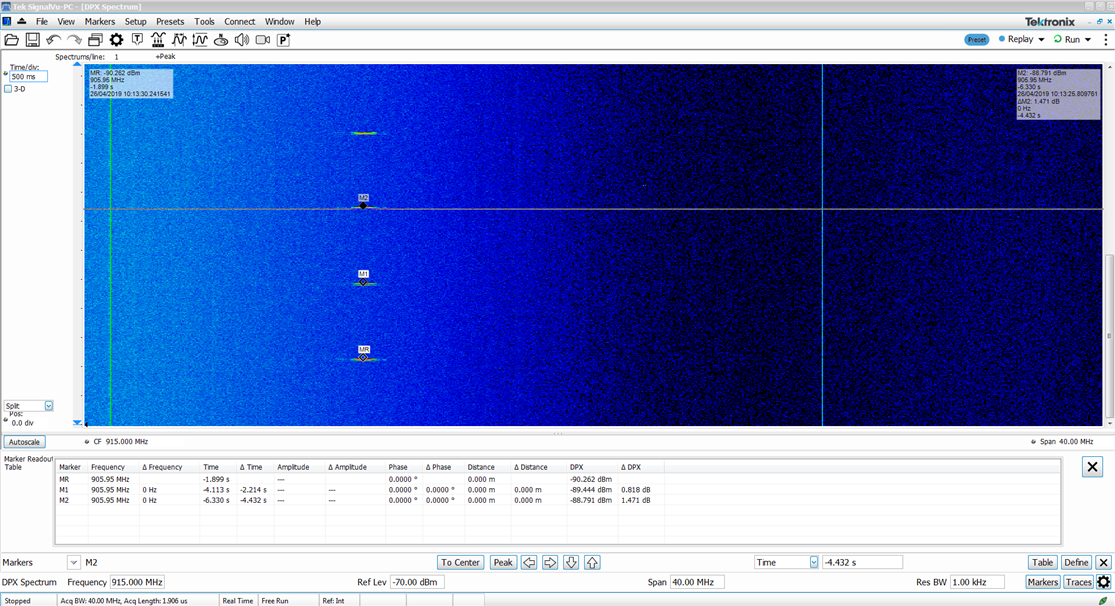Open the marker selection dropdown showing M2
1115x606 pixels.
(x=74, y=562)
